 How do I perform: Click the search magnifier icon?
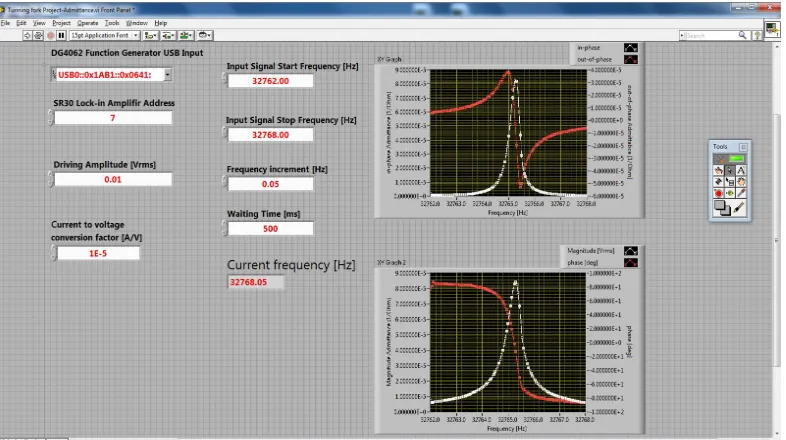742,35
